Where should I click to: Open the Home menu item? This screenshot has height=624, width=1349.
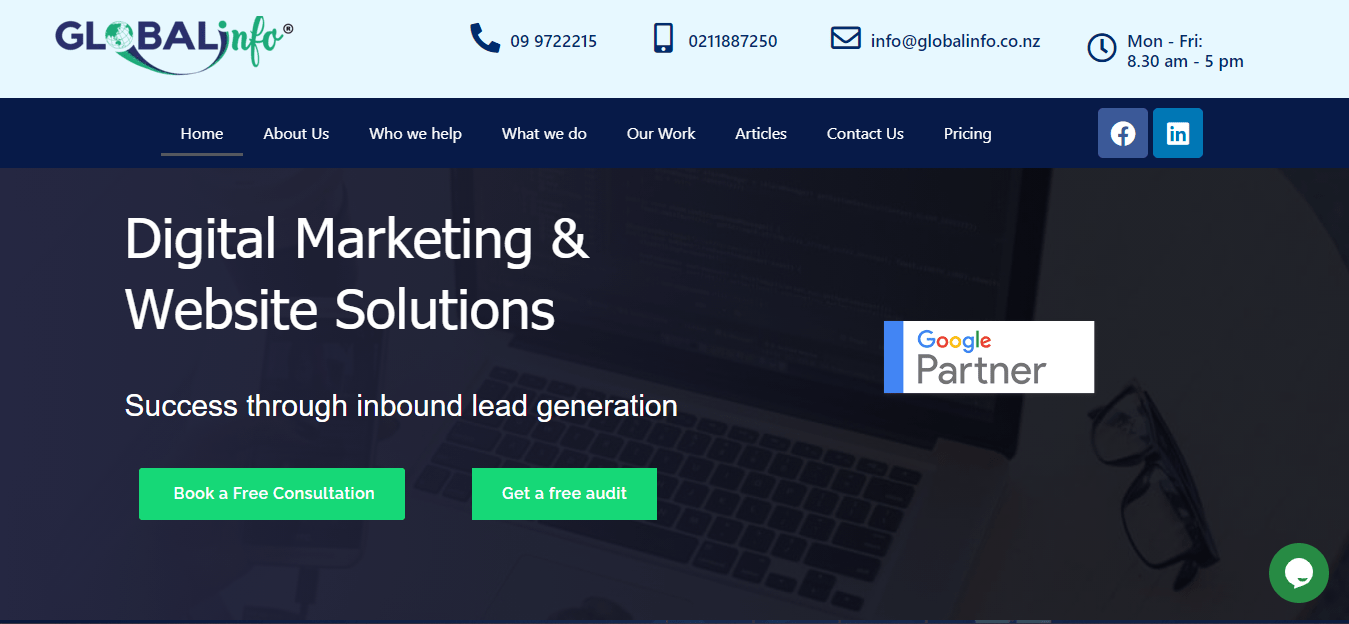click(202, 133)
